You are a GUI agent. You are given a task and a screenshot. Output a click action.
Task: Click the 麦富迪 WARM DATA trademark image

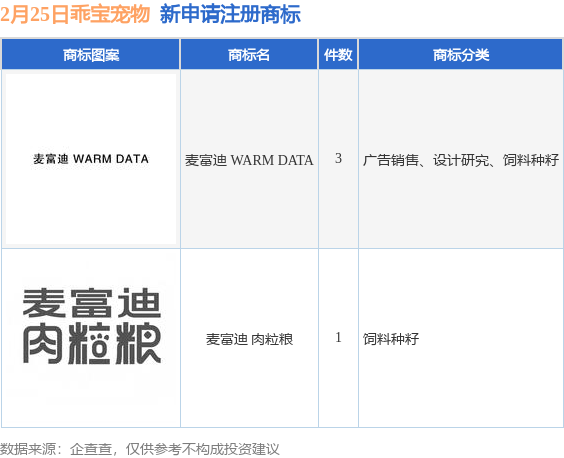click(91, 159)
